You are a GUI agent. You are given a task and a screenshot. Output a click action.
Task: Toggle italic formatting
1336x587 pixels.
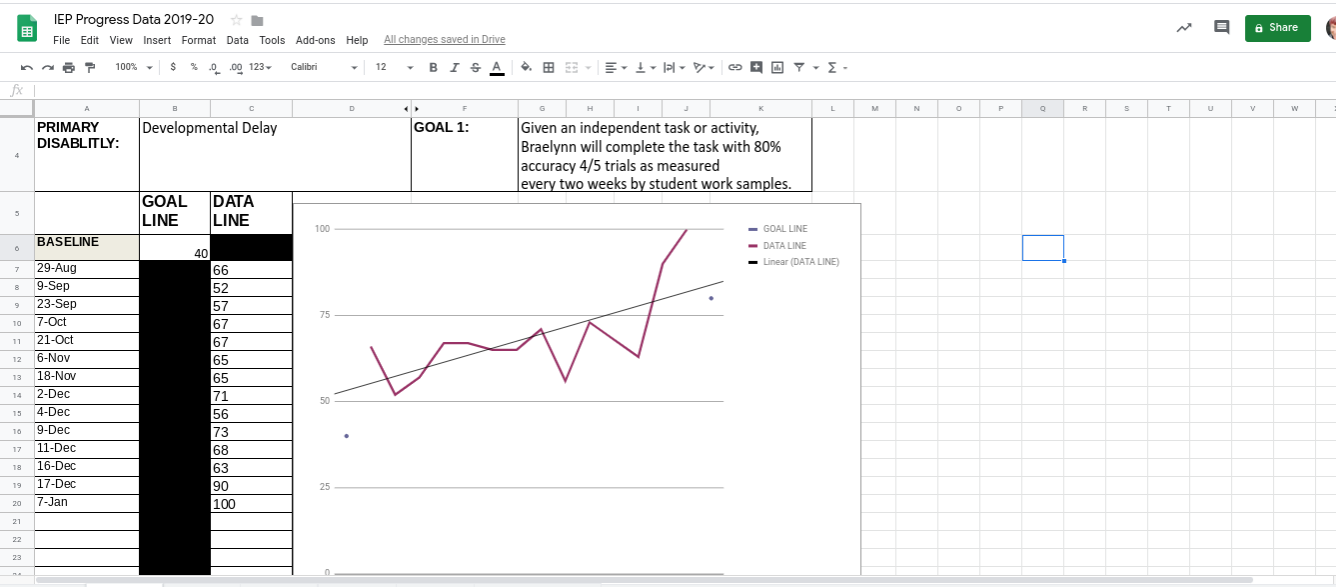(x=454, y=67)
